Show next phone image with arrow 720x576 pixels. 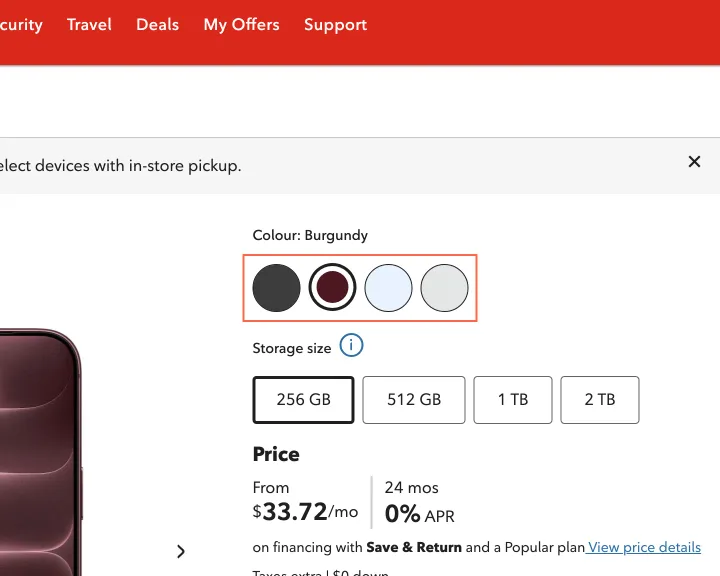pyautogui.click(x=181, y=551)
